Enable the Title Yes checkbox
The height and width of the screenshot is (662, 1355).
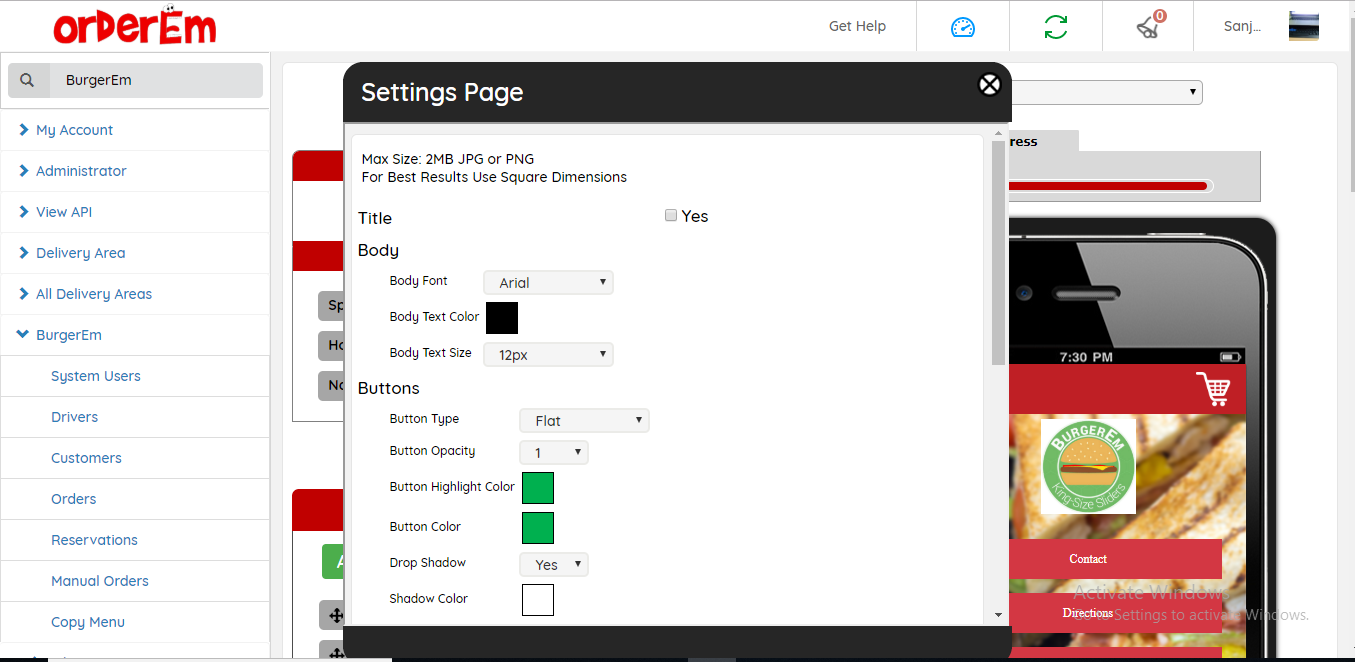coord(671,216)
